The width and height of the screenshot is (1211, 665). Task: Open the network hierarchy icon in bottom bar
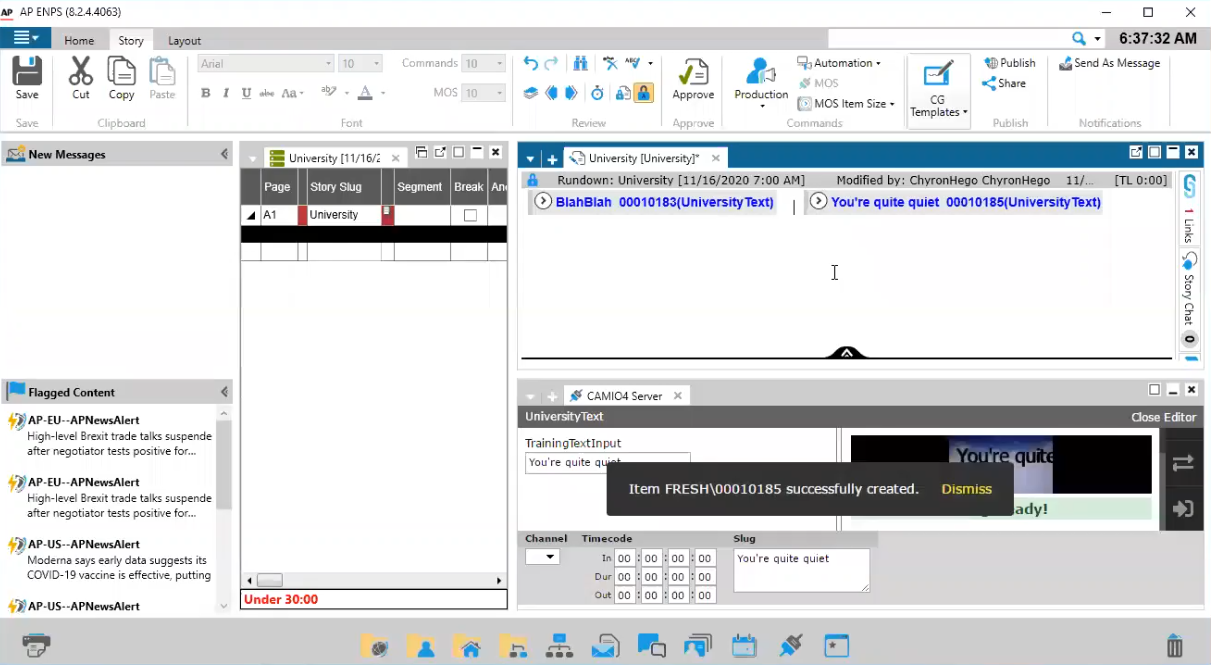pos(559,646)
